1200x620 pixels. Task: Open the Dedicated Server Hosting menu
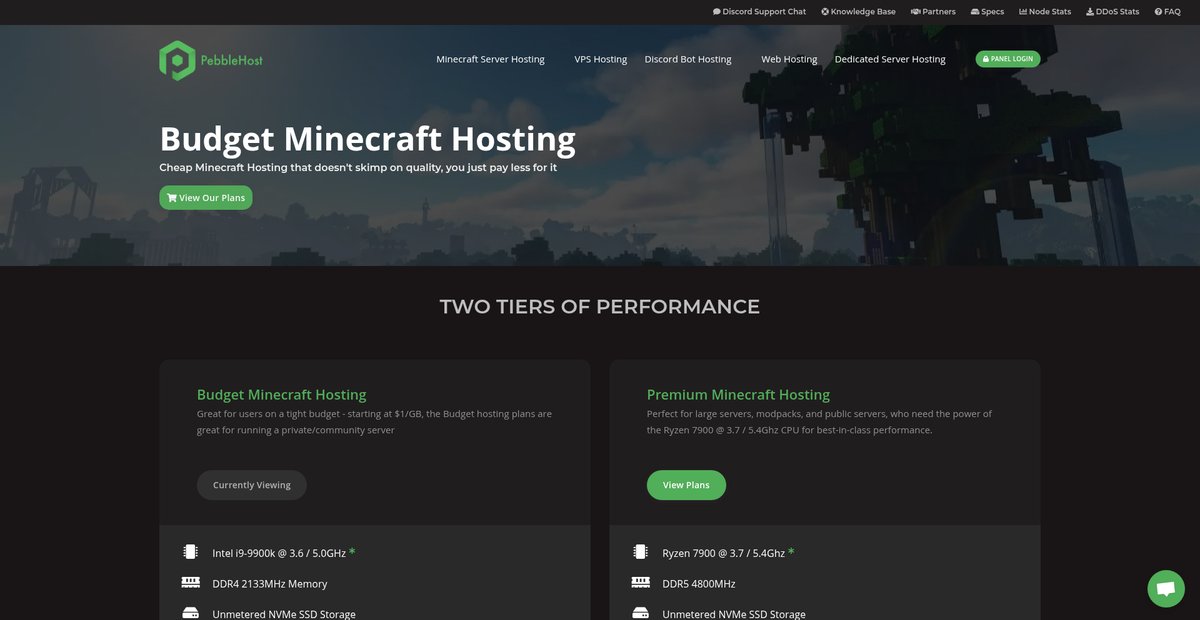890,59
